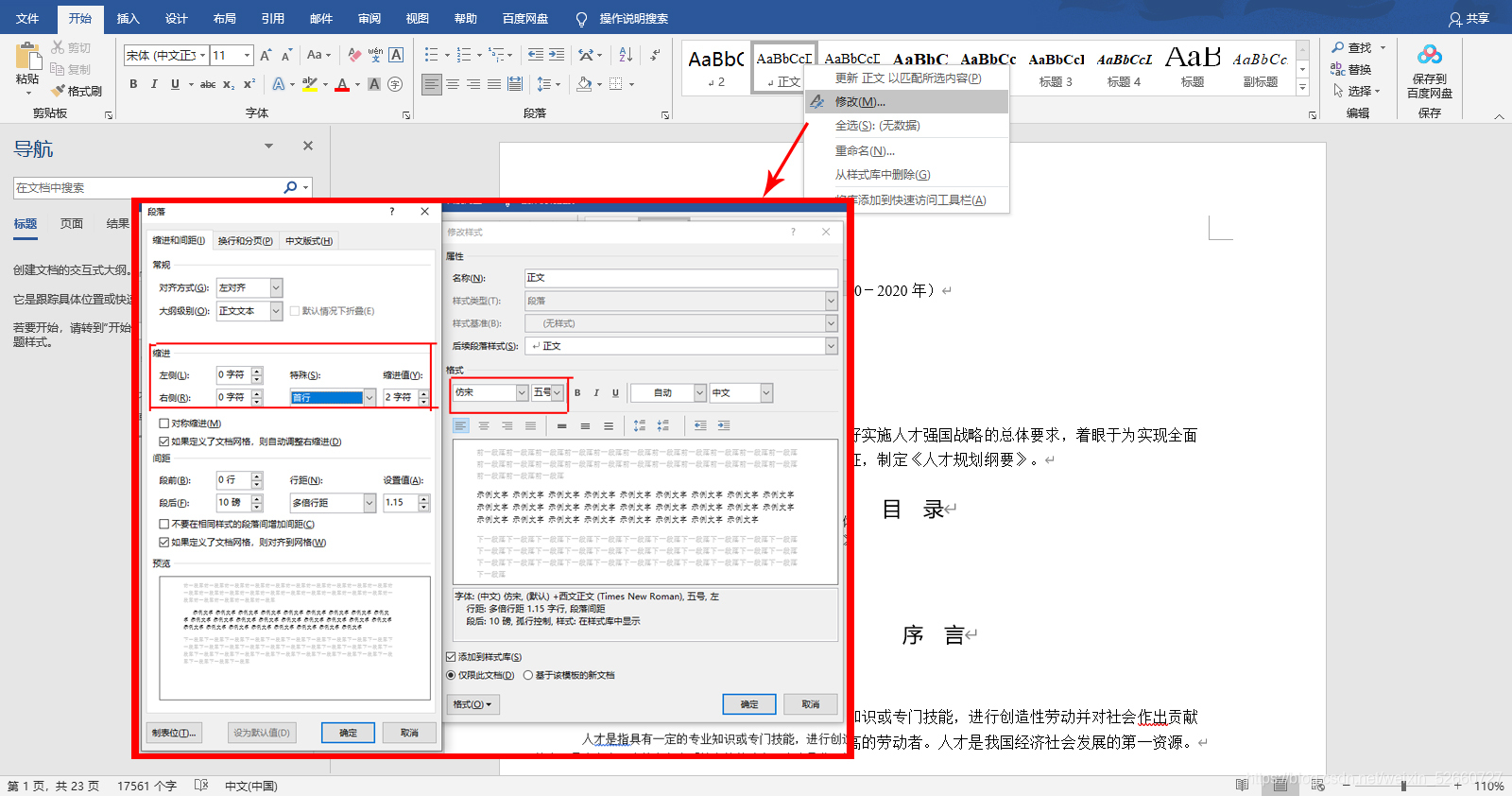Image resolution: width=1512 pixels, height=796 pixels.
Task: Increase indent in the ribbon Paragraph group
Action: (x=557, y=55)
